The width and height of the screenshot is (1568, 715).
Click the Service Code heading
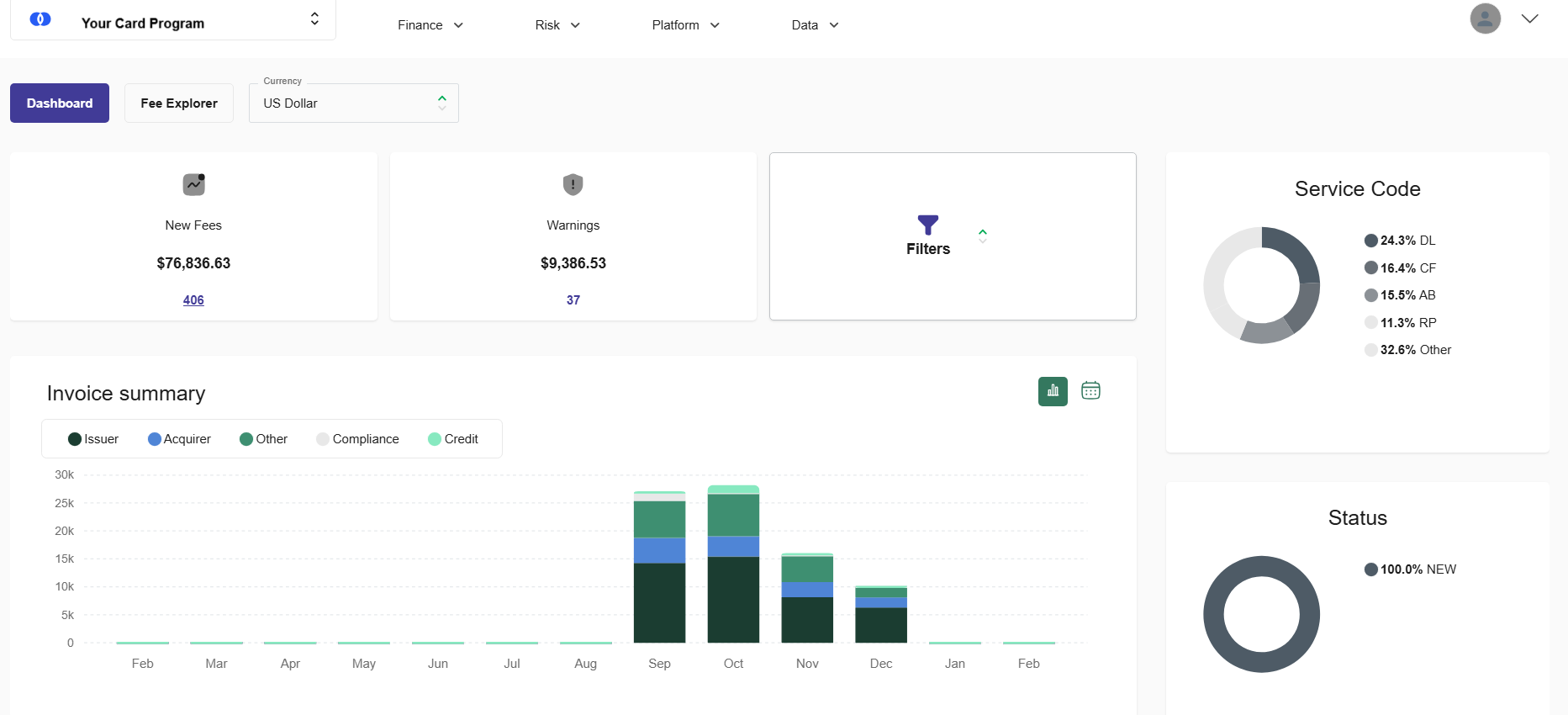[x=1357, y=189]
